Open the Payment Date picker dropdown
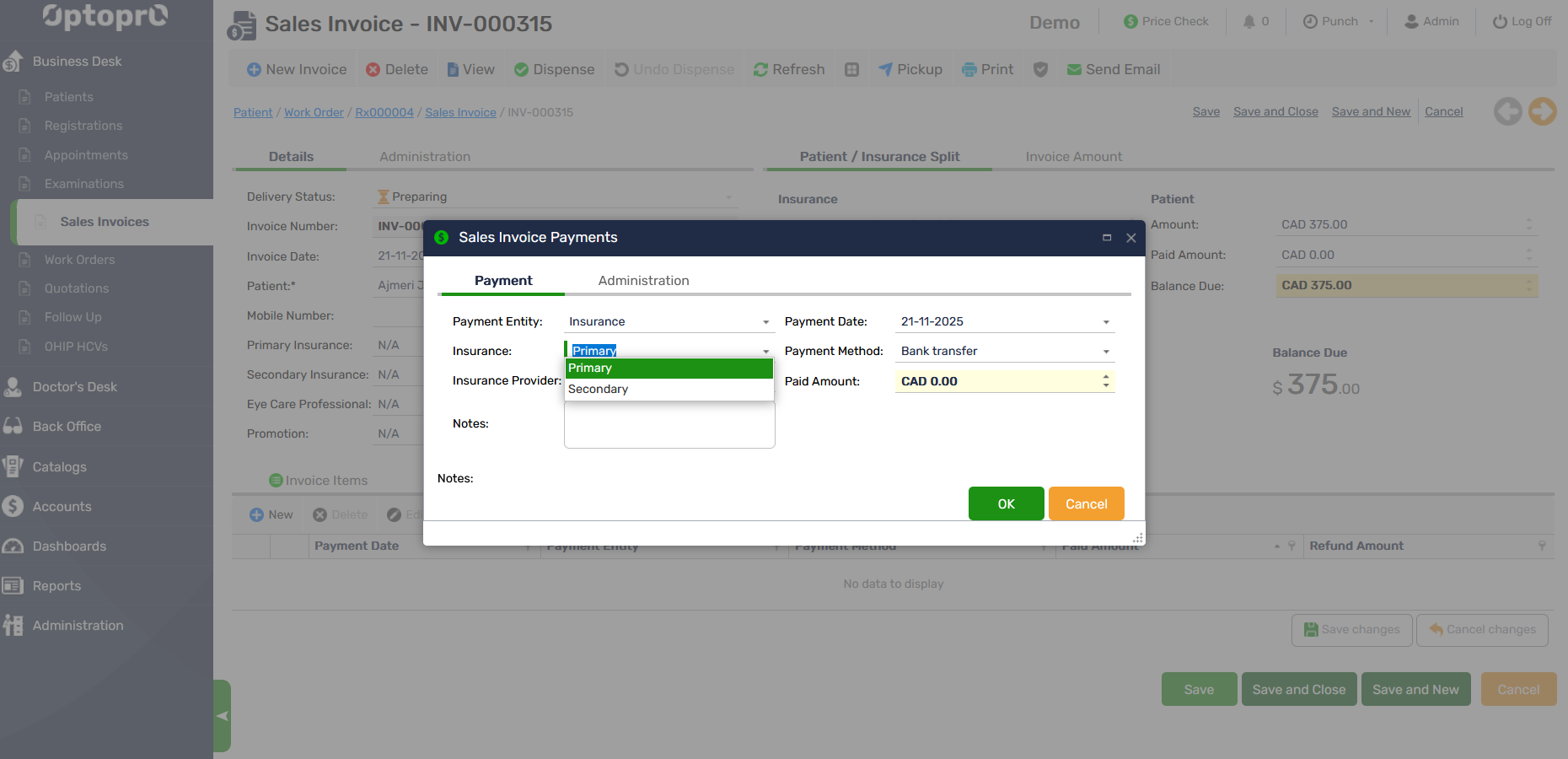 click(1106, 322)
